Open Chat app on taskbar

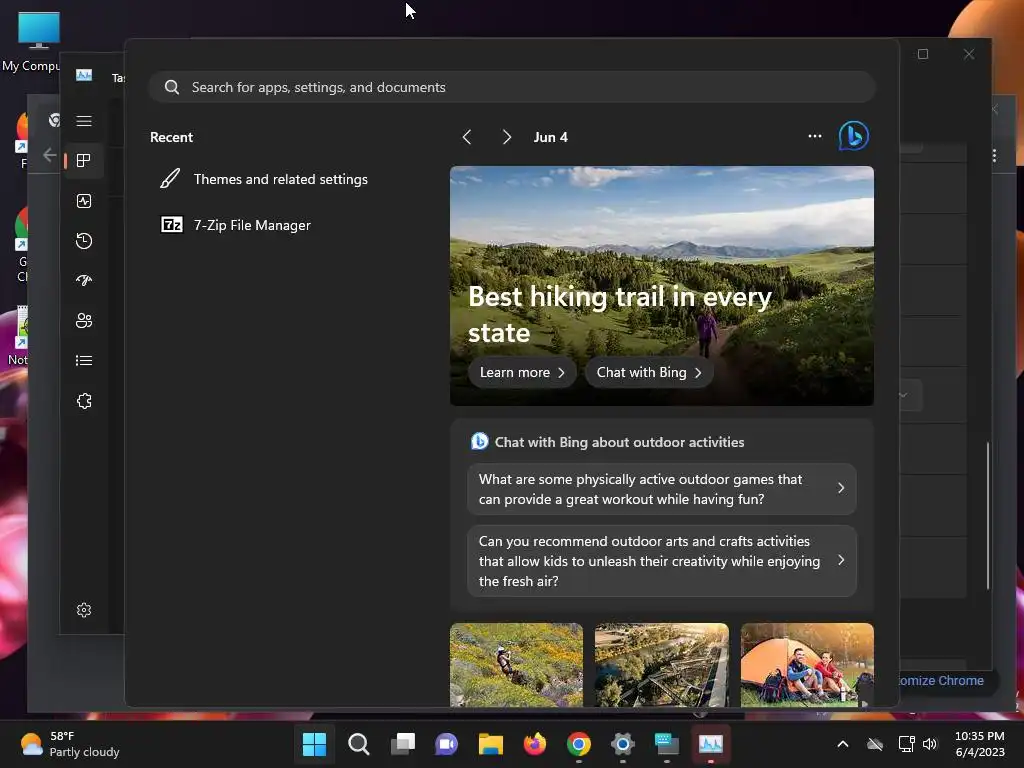[x=447, y=744]
